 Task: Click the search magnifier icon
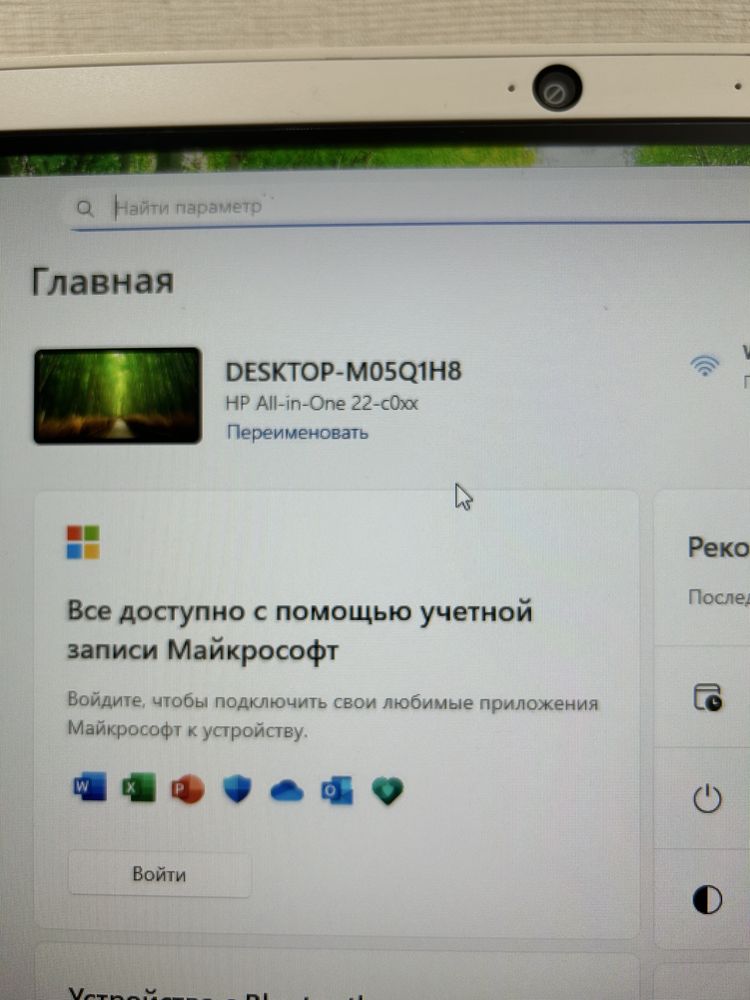85,208
